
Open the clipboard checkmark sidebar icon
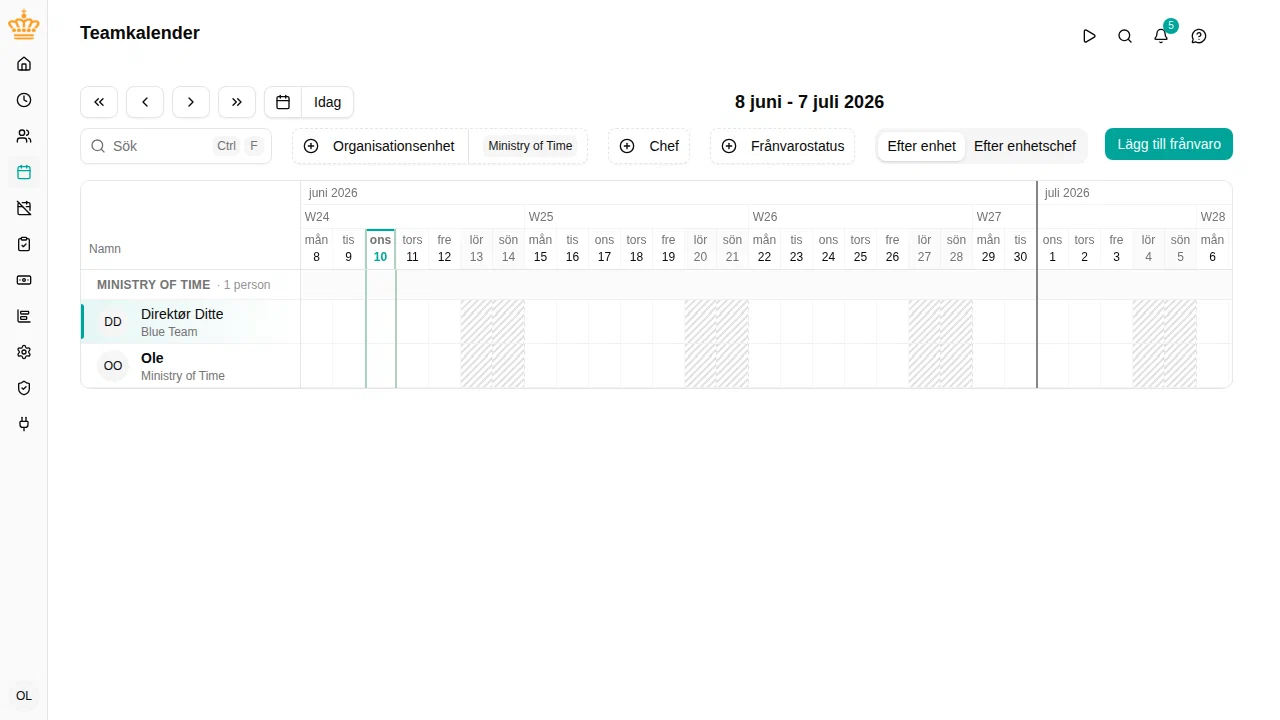point(24,244)
